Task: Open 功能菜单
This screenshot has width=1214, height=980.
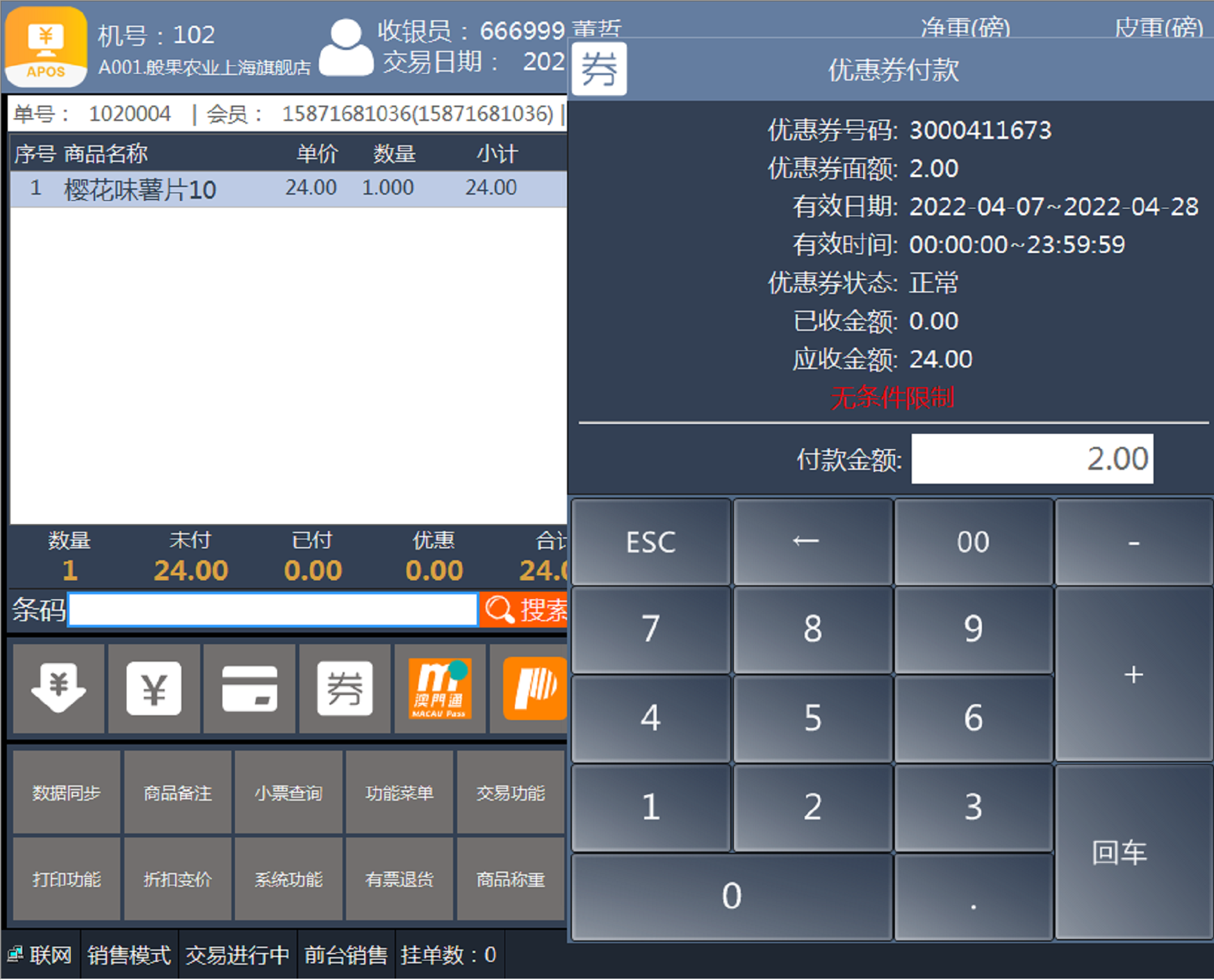Action: click(400, 792)
